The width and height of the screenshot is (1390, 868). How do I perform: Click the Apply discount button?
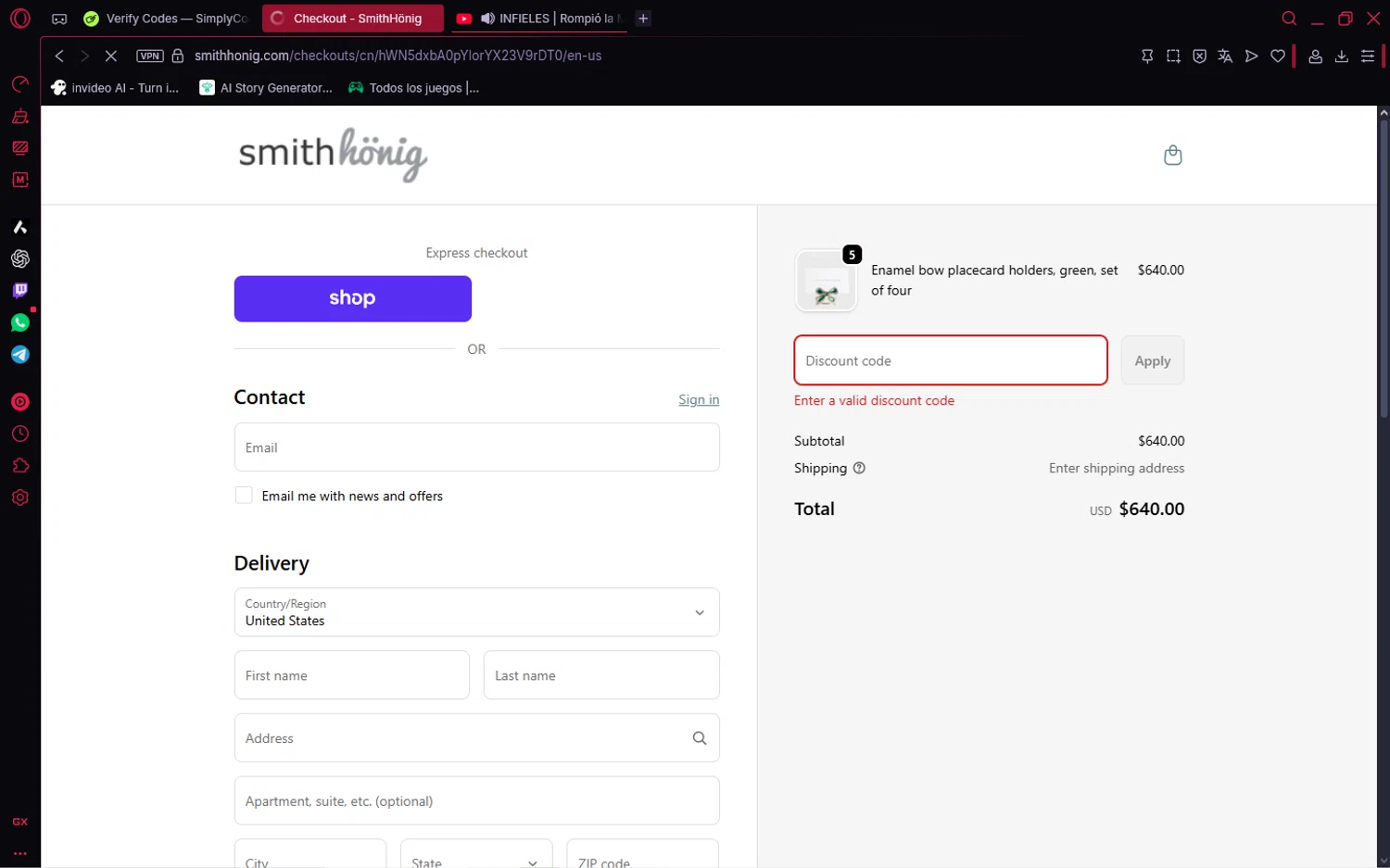[x=1152, y=360]
